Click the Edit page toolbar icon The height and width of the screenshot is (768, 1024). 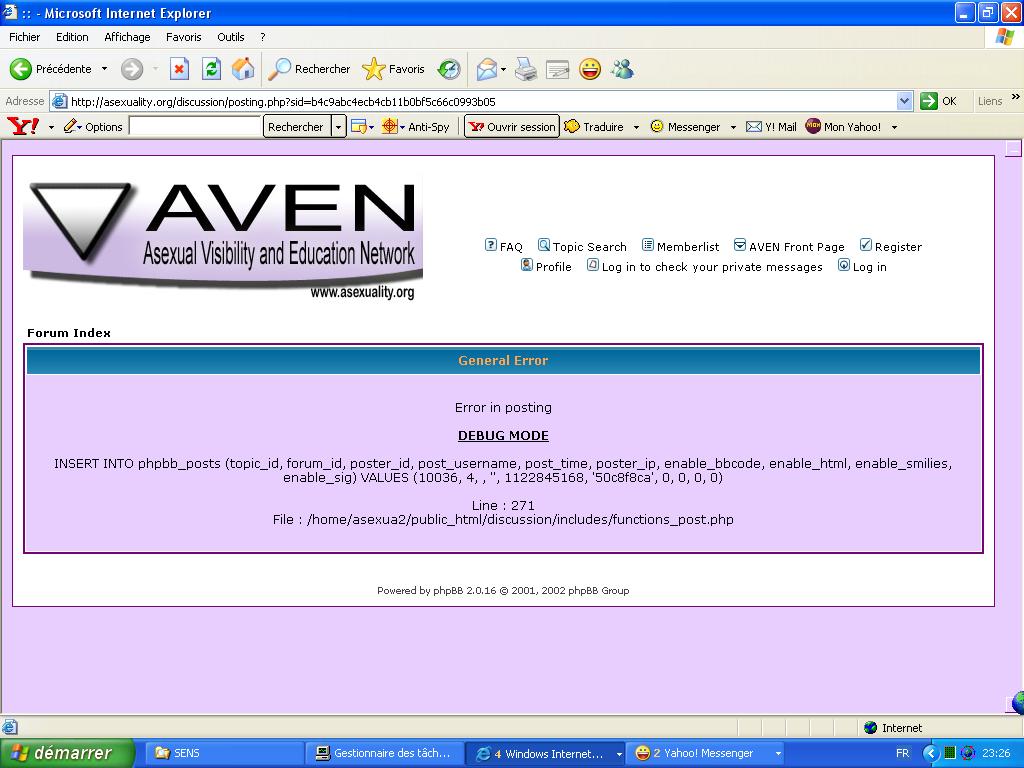tap(557, 69)
